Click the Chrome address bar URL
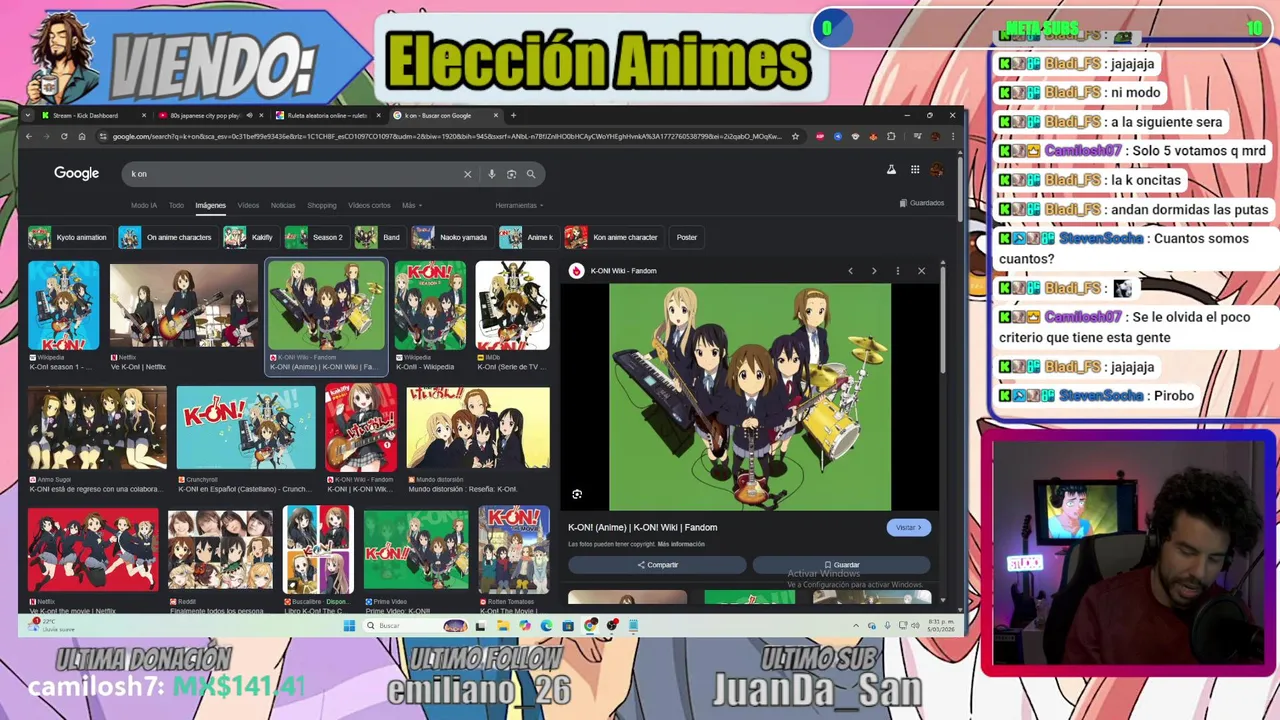Viewport: 1280px width, 720px height. (445, 136)
